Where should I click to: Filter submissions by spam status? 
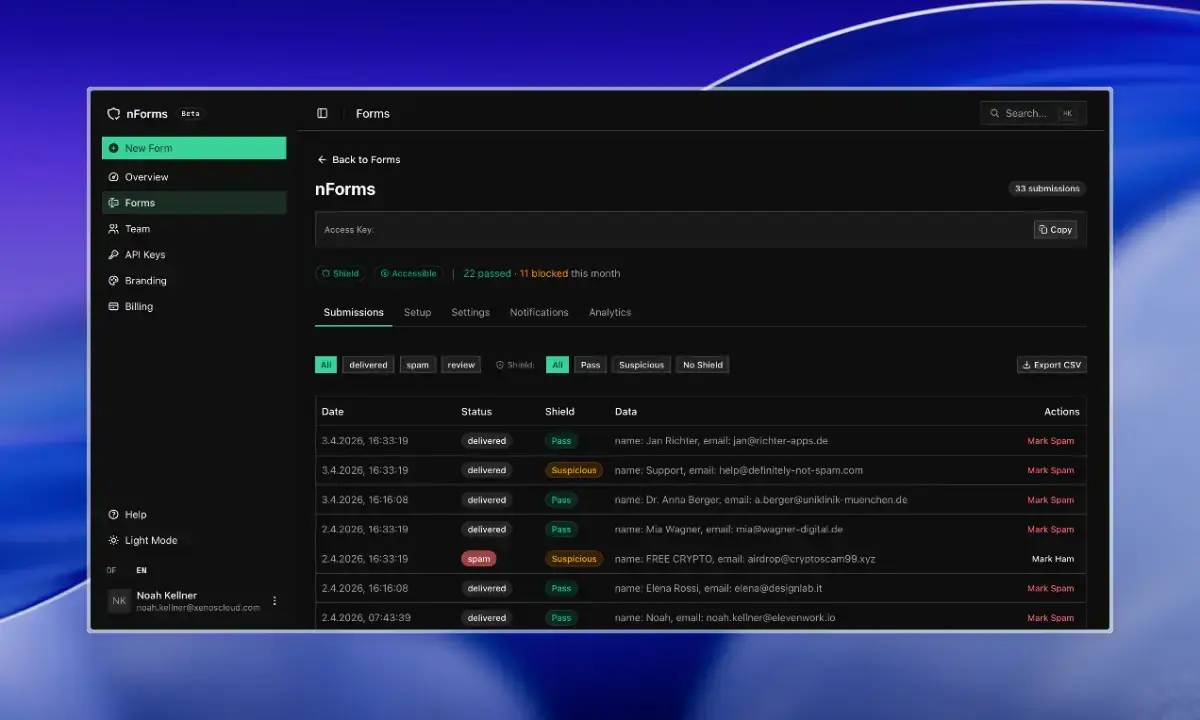(x=418, y=365)
